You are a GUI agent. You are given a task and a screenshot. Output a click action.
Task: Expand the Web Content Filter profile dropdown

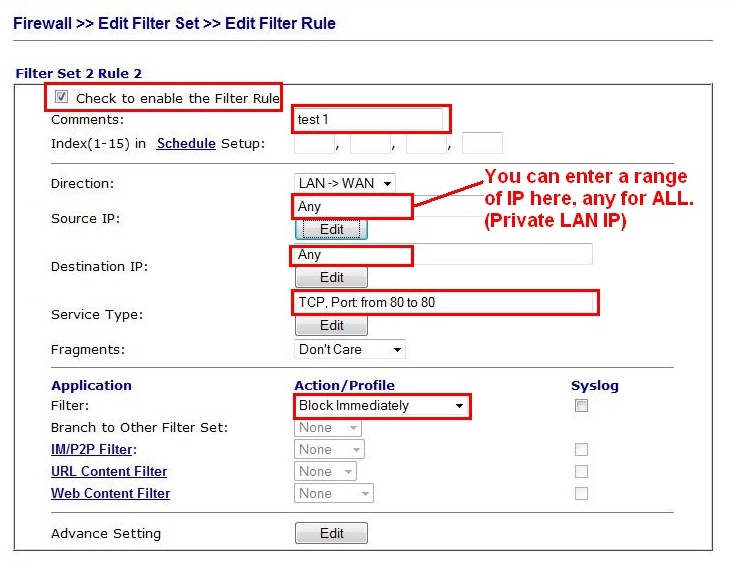(x=334, y=494)
